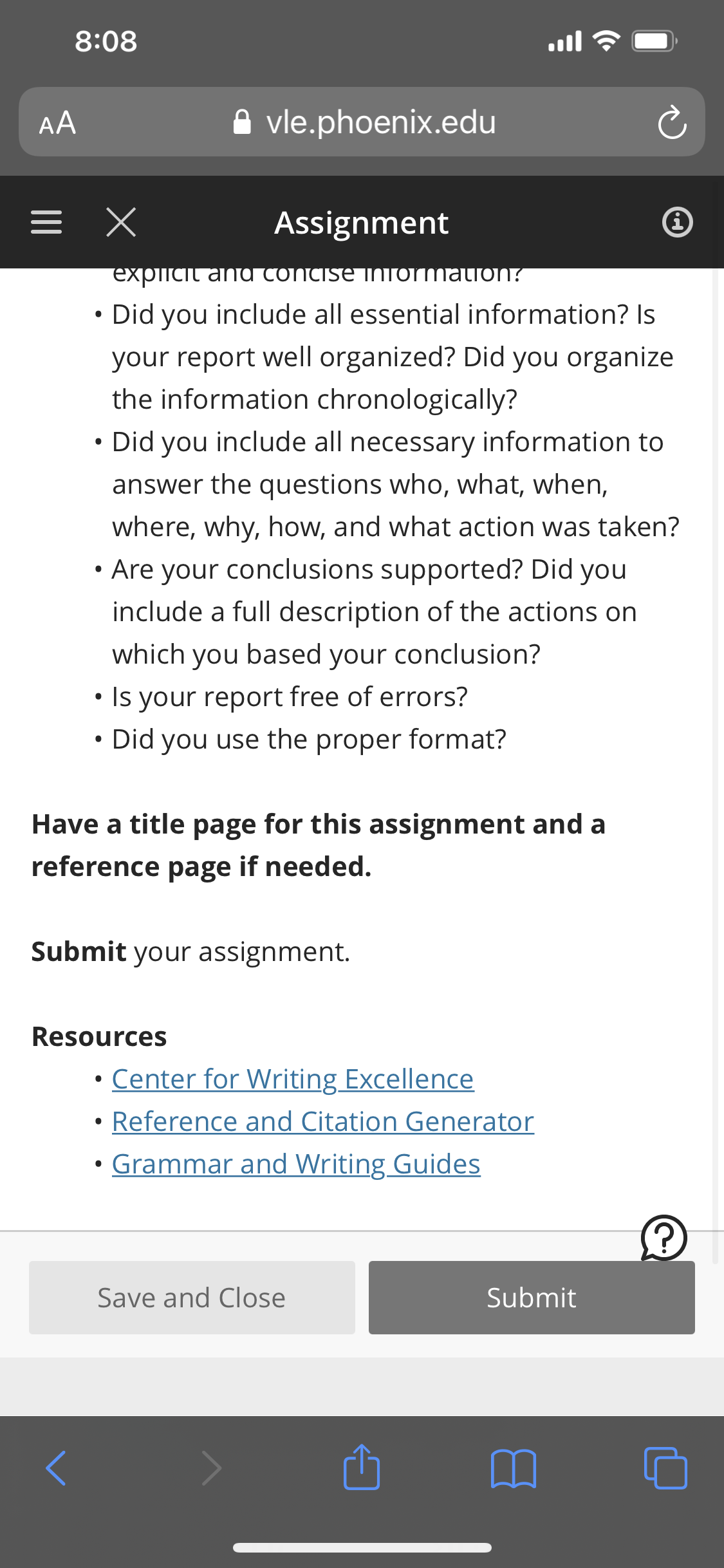Reload the page in Safari
Image resolution: width=724 pixels, height=1568 pixels.
[x=672, y=122]
